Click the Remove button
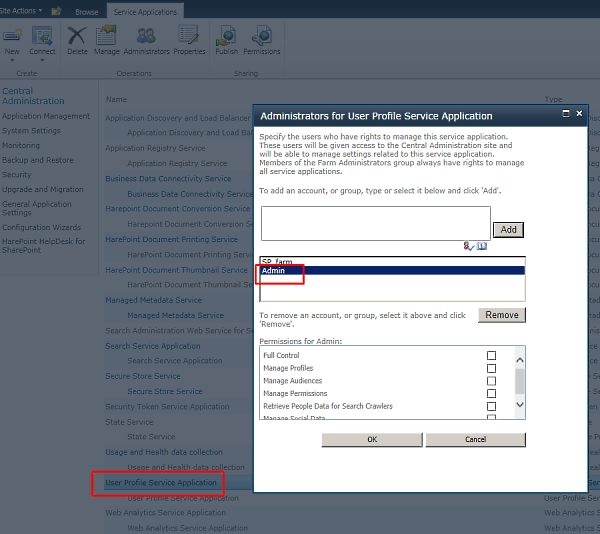 click(502, 315)
